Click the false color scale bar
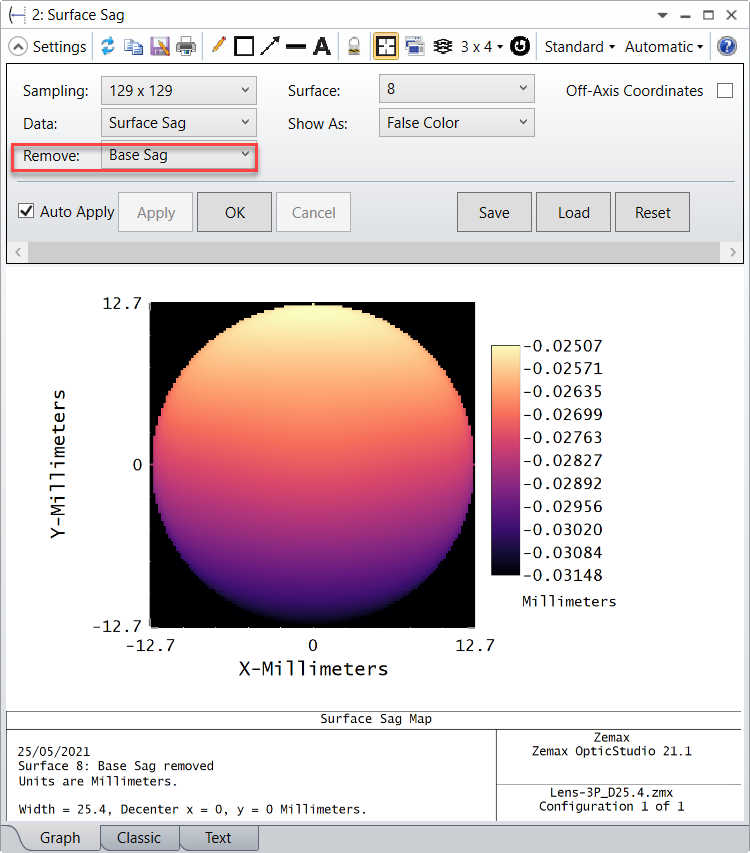This screenshot has height=853, width=750. [x=506, y=460]
